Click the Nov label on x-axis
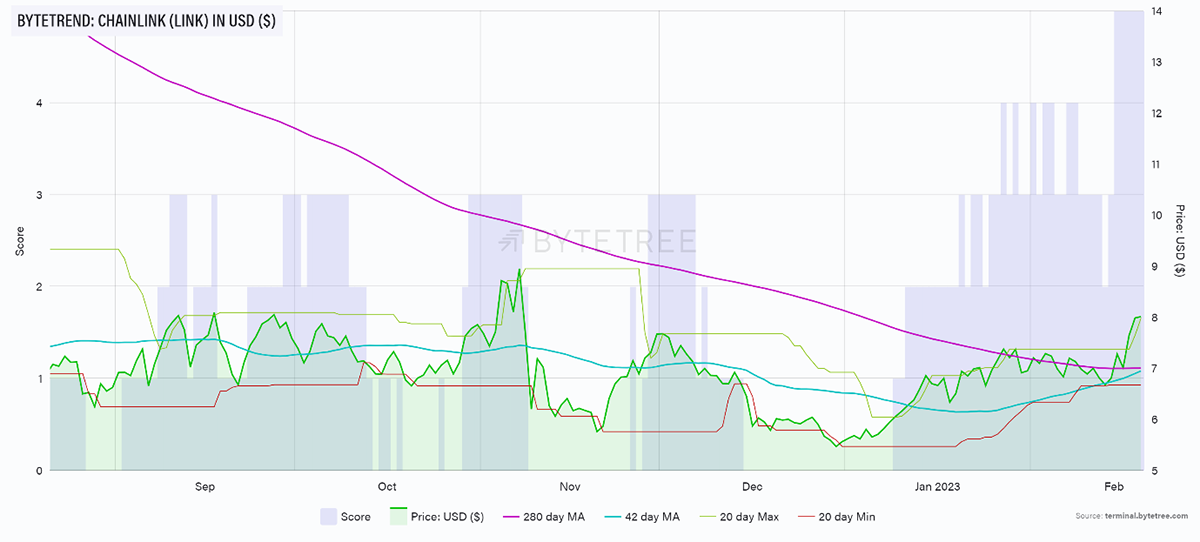Screen dimensions: 1200x542 (570, 487)
